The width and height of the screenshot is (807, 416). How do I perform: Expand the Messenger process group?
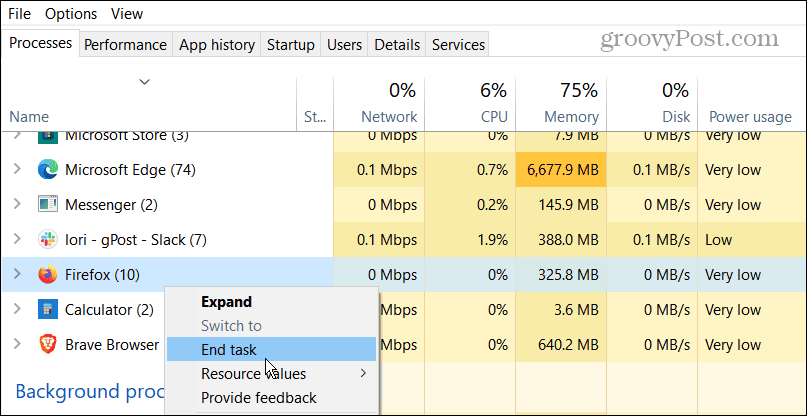[17, 204]
